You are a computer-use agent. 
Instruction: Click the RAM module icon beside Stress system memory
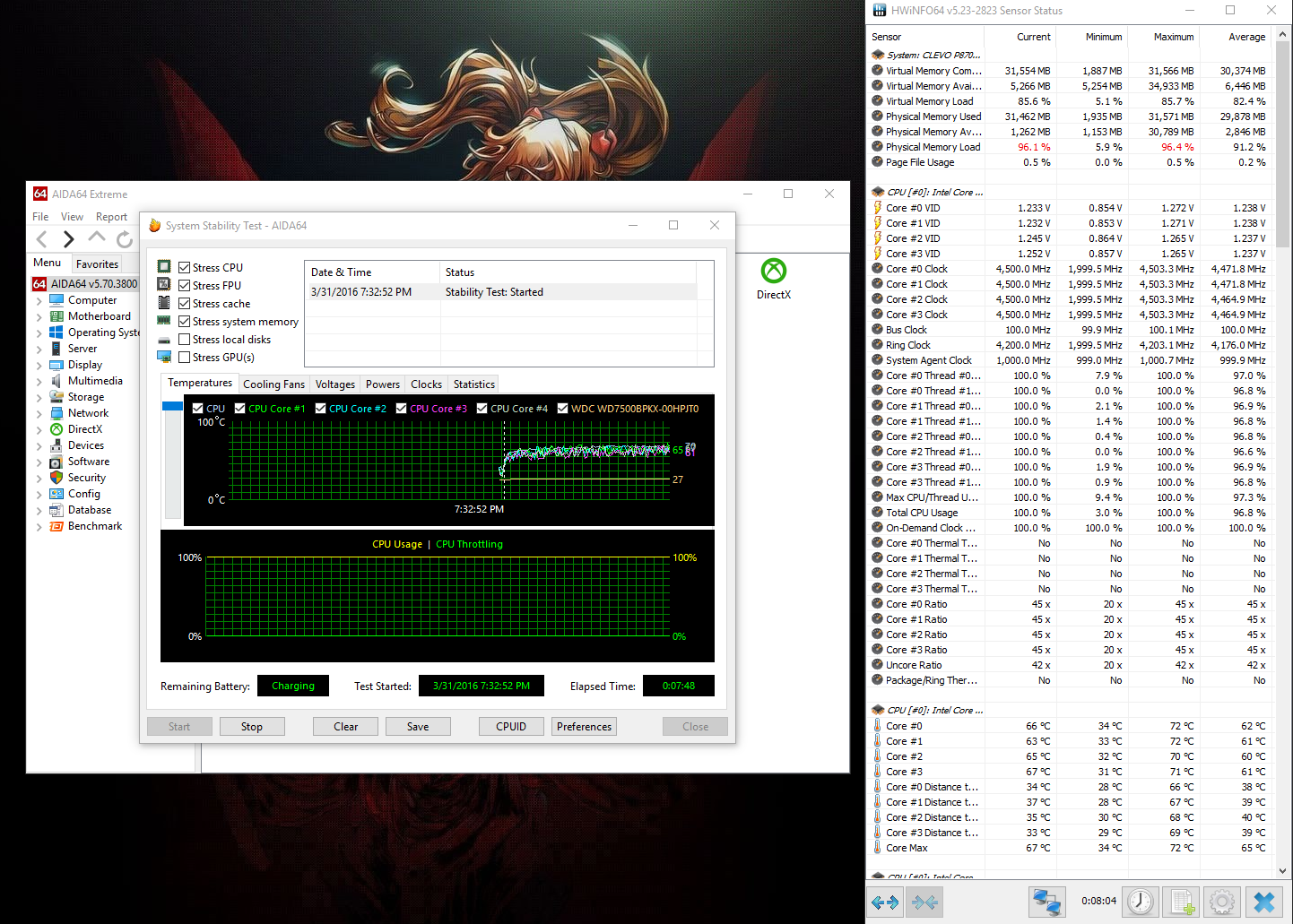[x=164, y=321]
